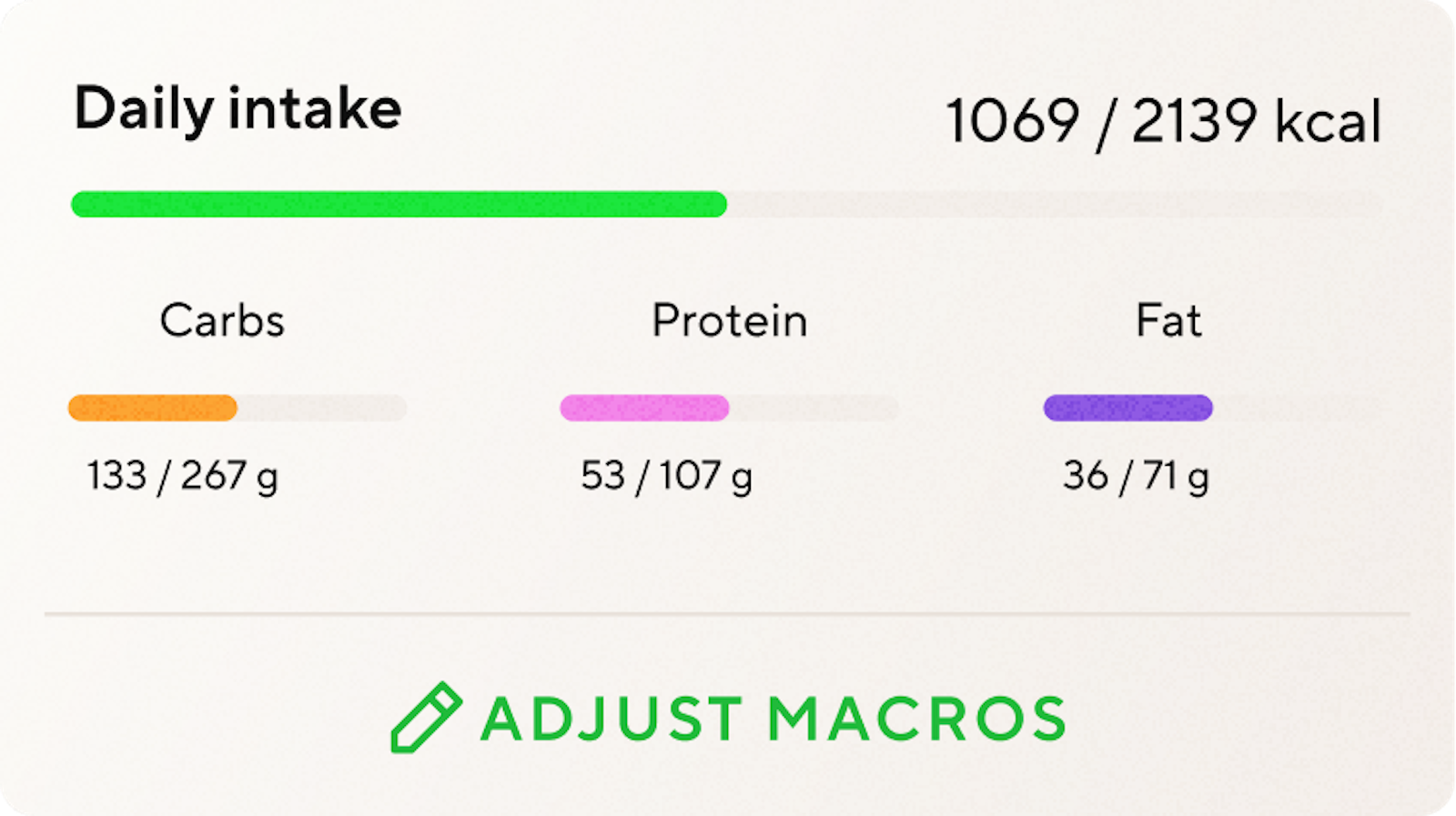
Task: Click the 53 / 107 g protein value
Action: 666,476
